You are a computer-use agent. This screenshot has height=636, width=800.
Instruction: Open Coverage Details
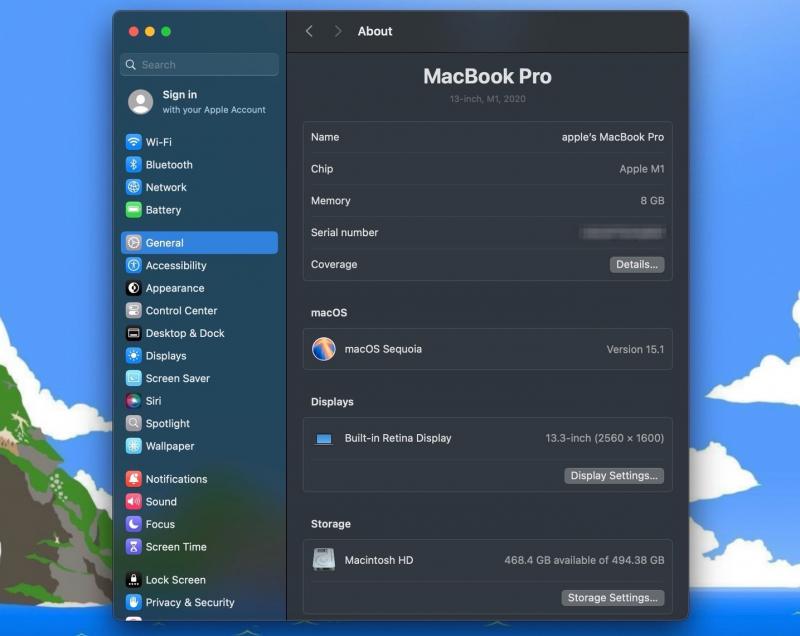tap(637, 264)
